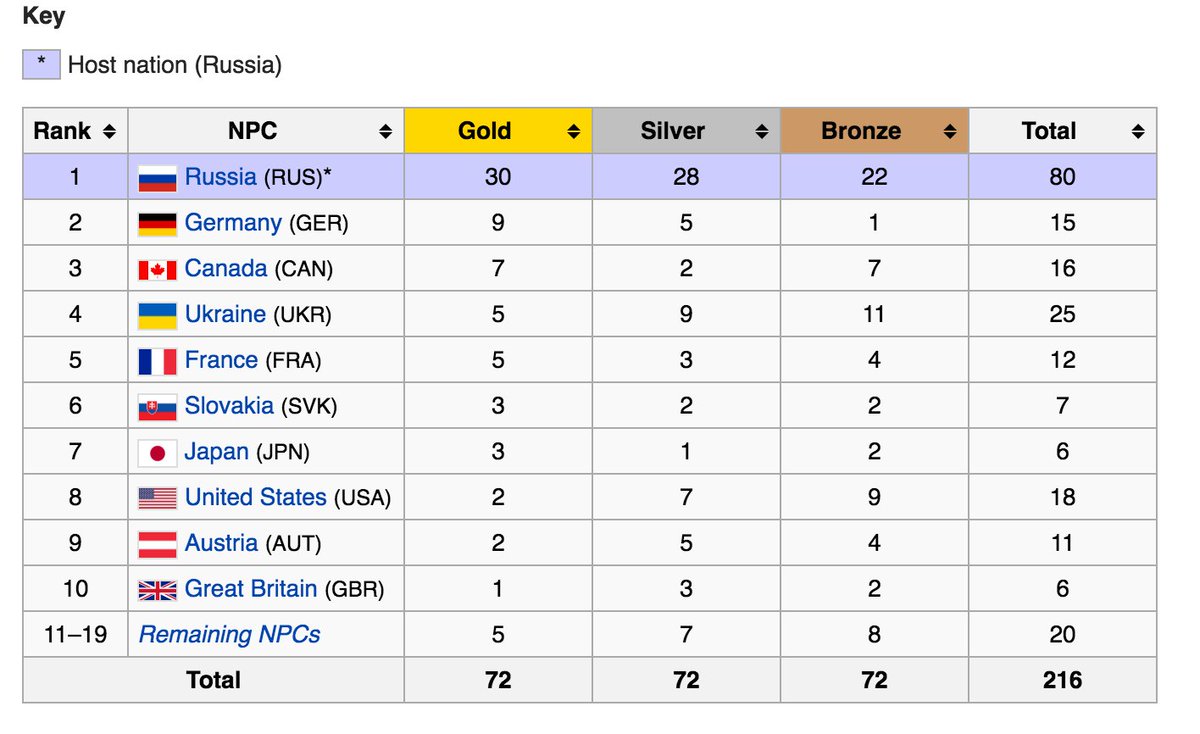Open the France link
1200x734 pixels.
point(221,360)
